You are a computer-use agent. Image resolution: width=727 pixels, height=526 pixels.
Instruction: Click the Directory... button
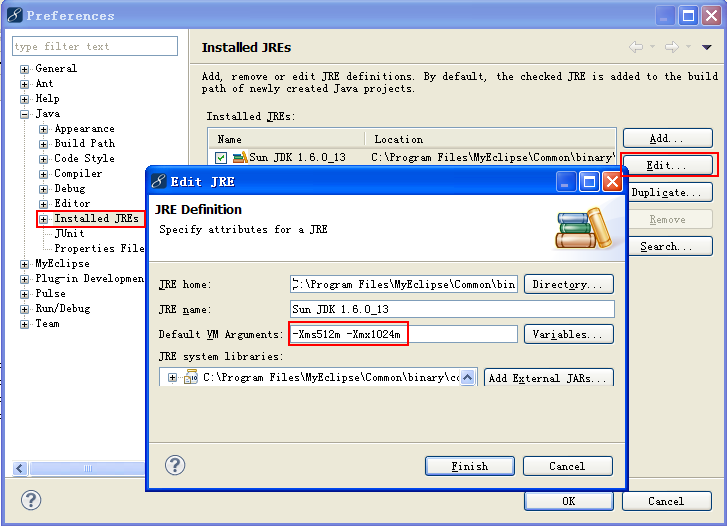click(568, 284)
